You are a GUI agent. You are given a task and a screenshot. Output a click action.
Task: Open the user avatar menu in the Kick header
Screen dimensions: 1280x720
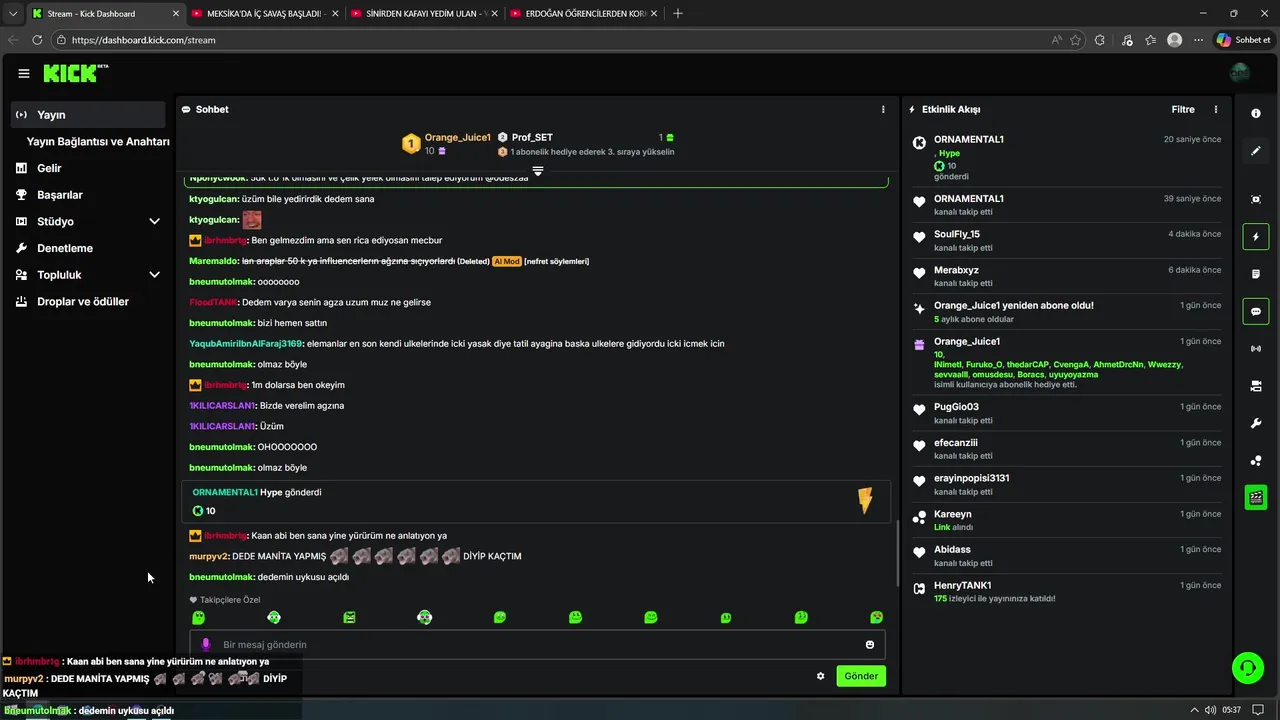pyautogui.click(x=1240, y=73)
